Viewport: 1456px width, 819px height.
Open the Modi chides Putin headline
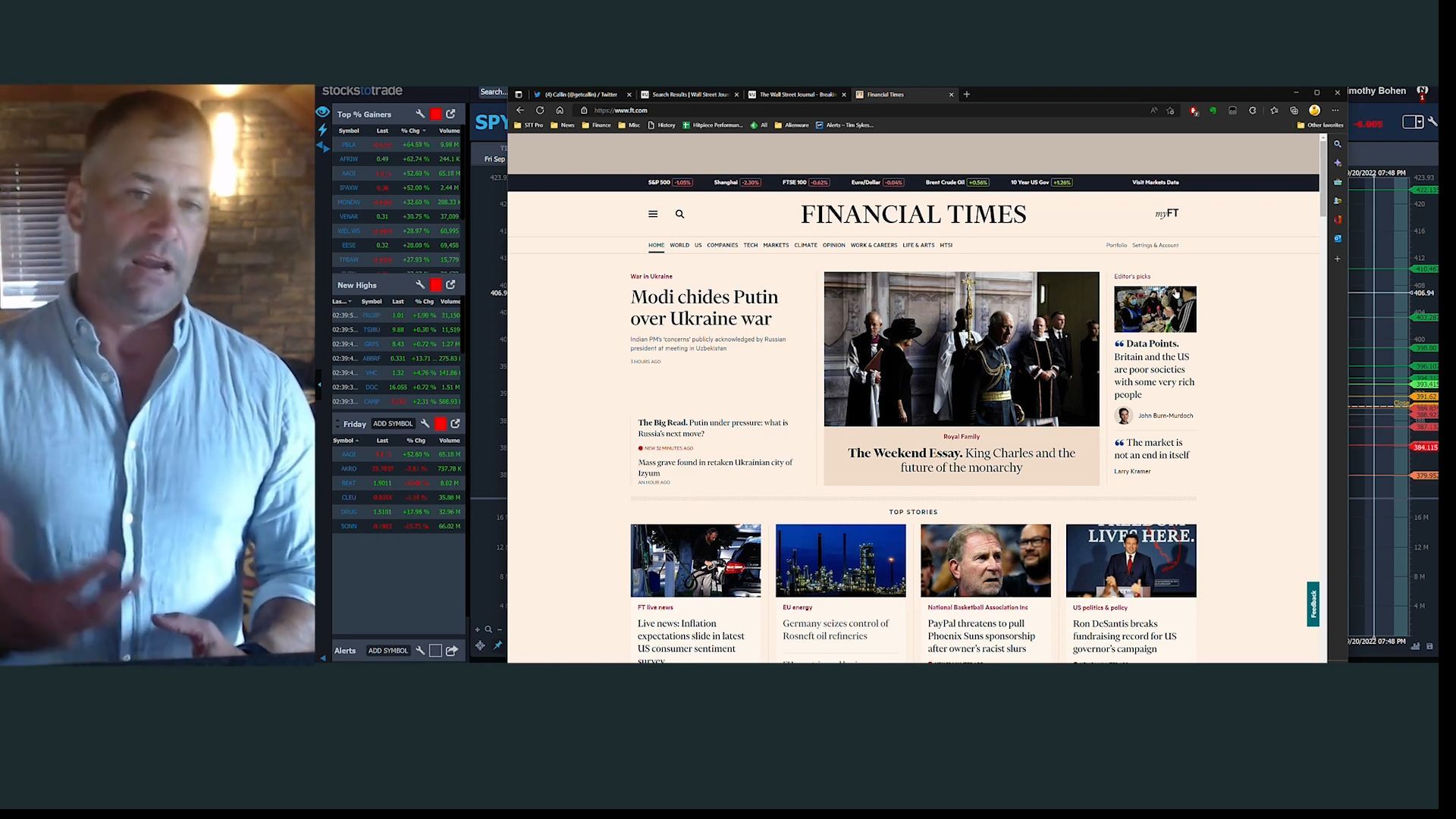click(704, 307)
